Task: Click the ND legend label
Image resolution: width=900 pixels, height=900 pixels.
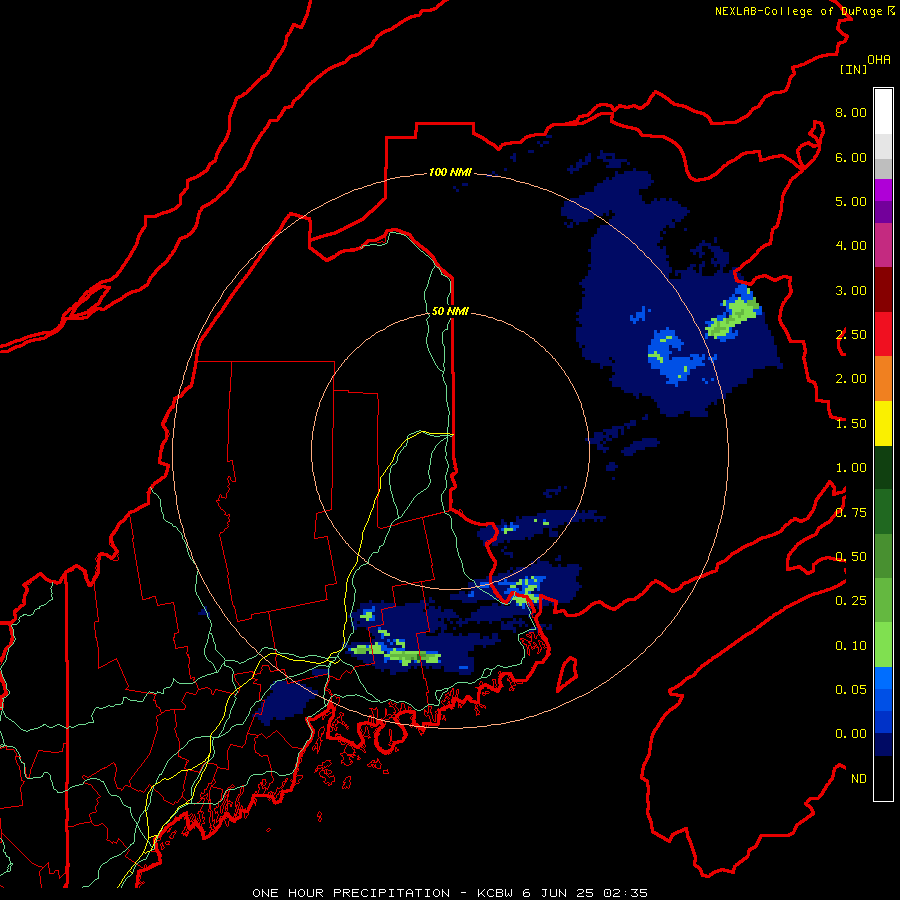Action: coord(859,779)
